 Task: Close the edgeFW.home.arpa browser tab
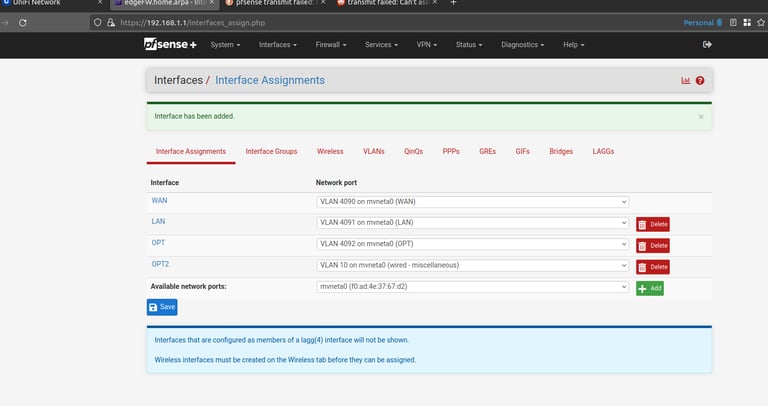[212, 3]
